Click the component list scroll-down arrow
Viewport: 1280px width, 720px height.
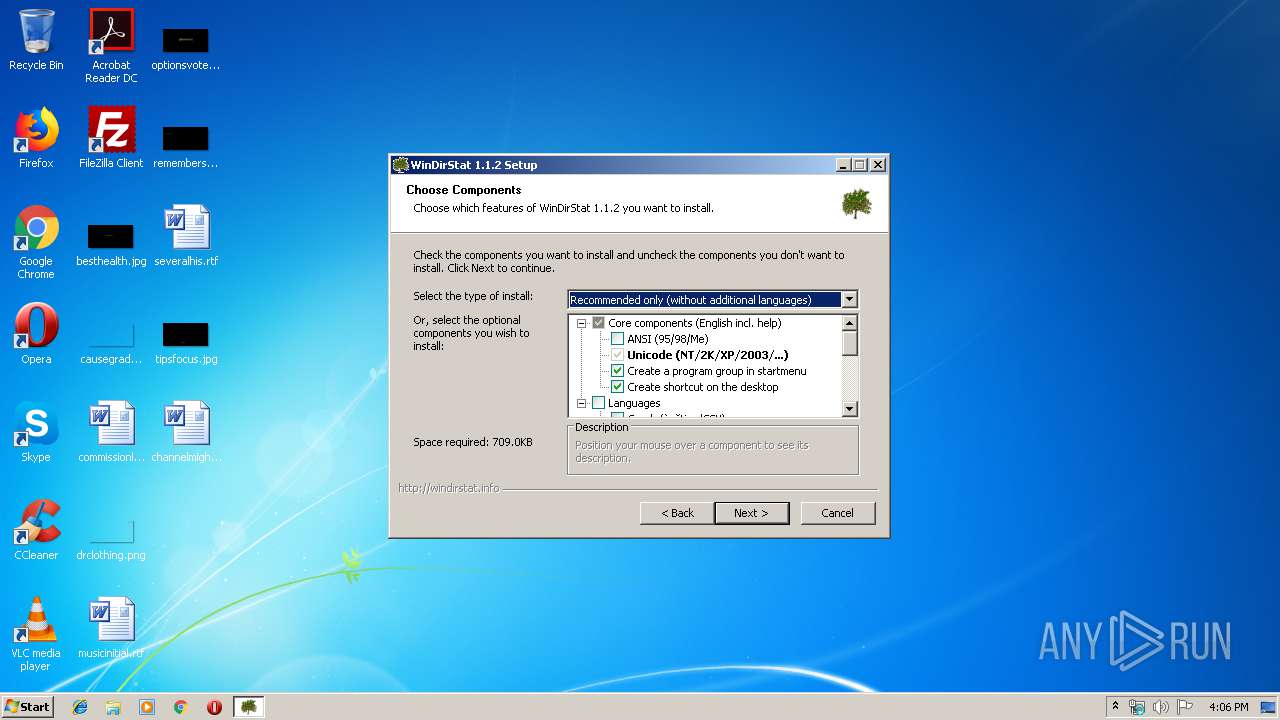(850, 409)
